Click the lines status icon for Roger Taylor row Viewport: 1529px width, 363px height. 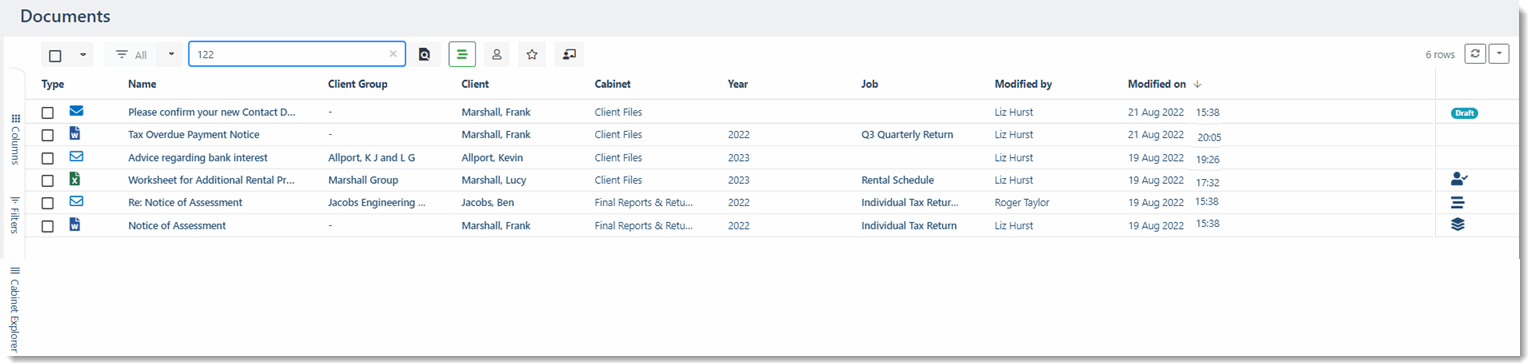(x=1457, y=202)
